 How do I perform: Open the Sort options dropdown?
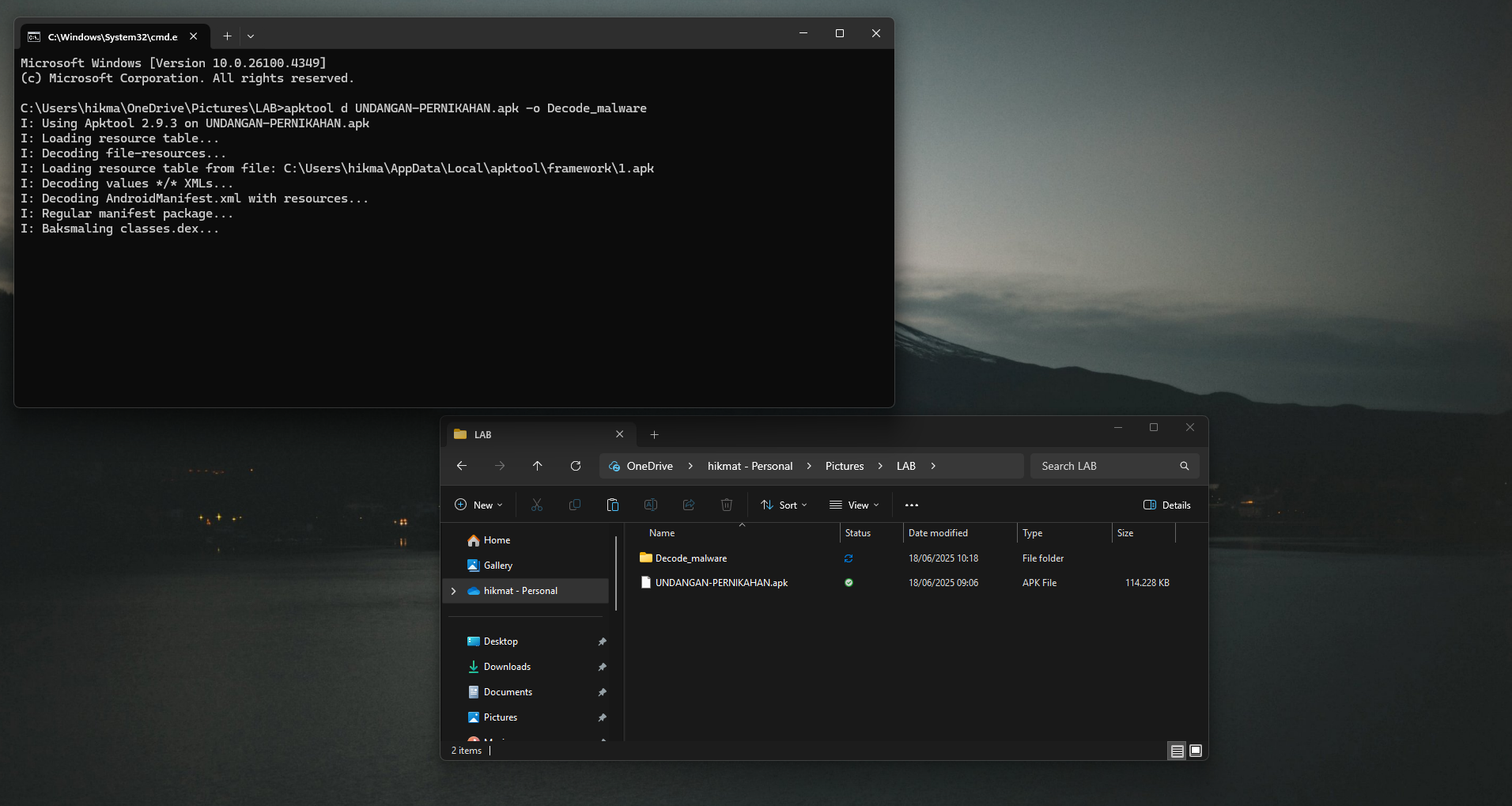[784, 505]
